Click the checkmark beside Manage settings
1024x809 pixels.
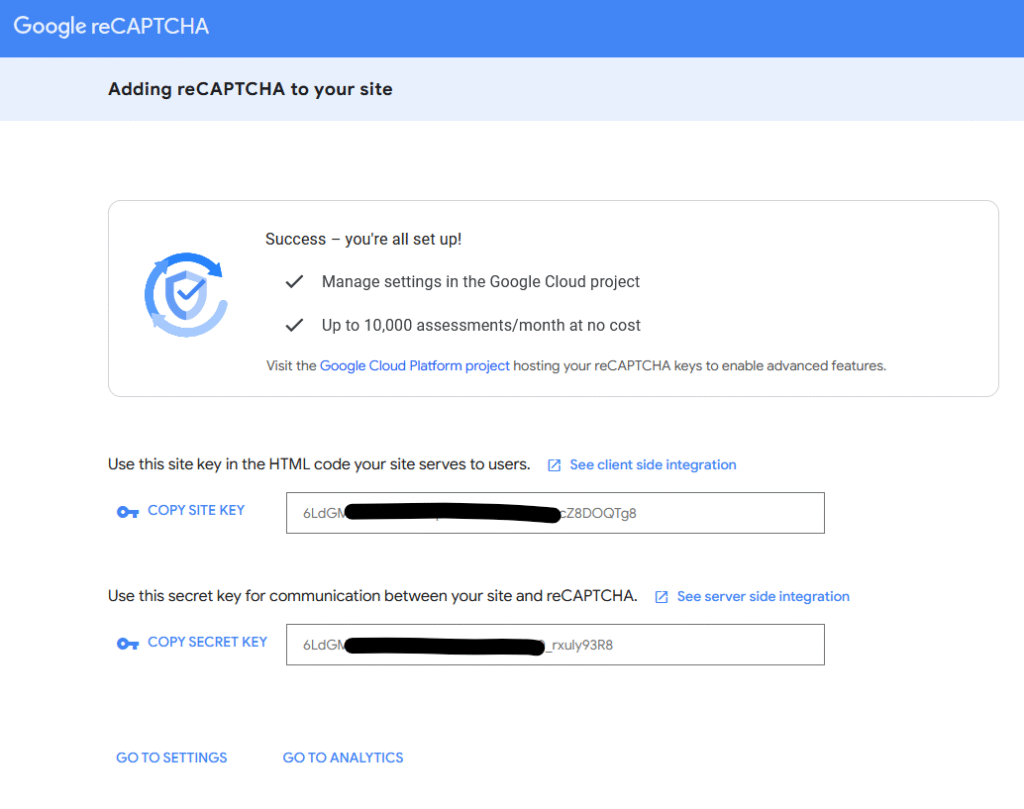click(x=294, y=282)
